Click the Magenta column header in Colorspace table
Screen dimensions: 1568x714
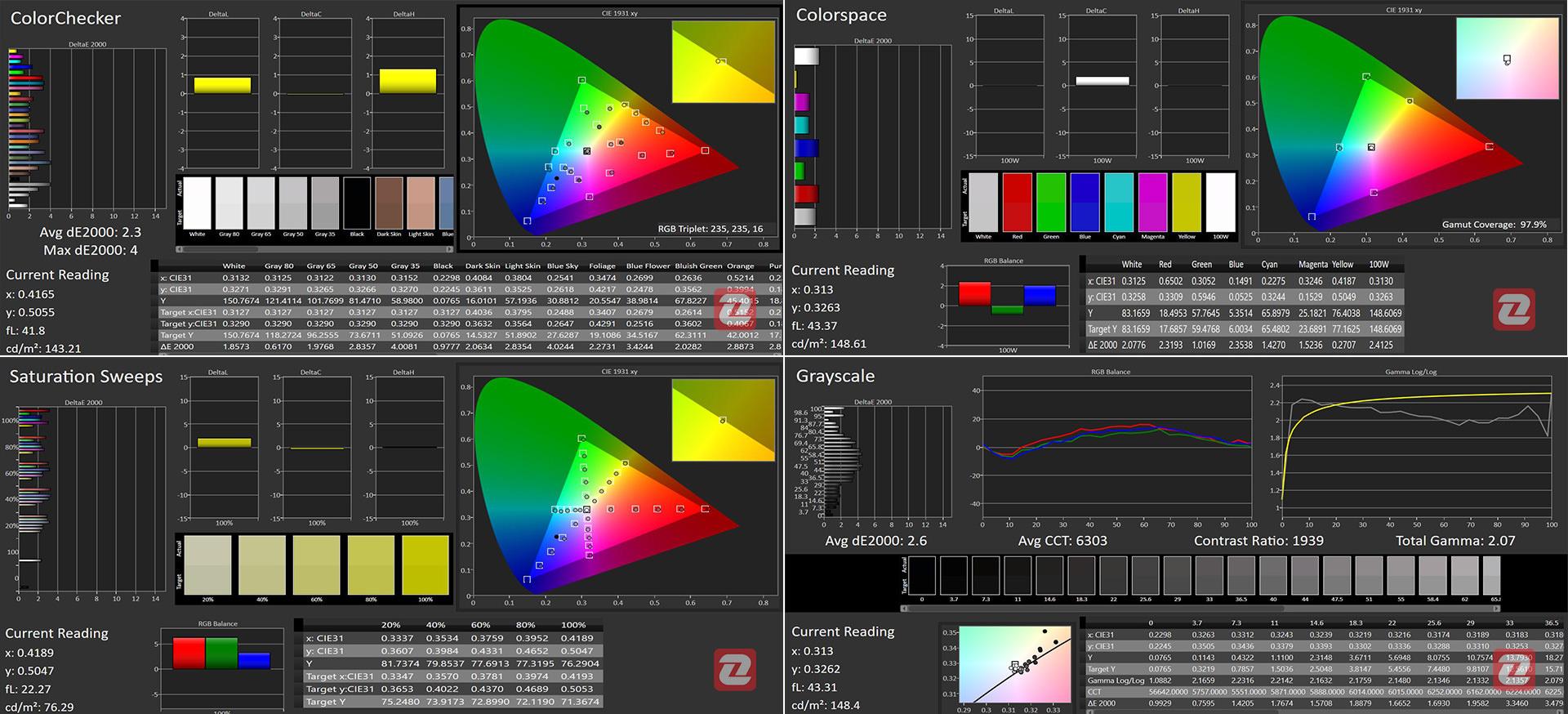1312,265
